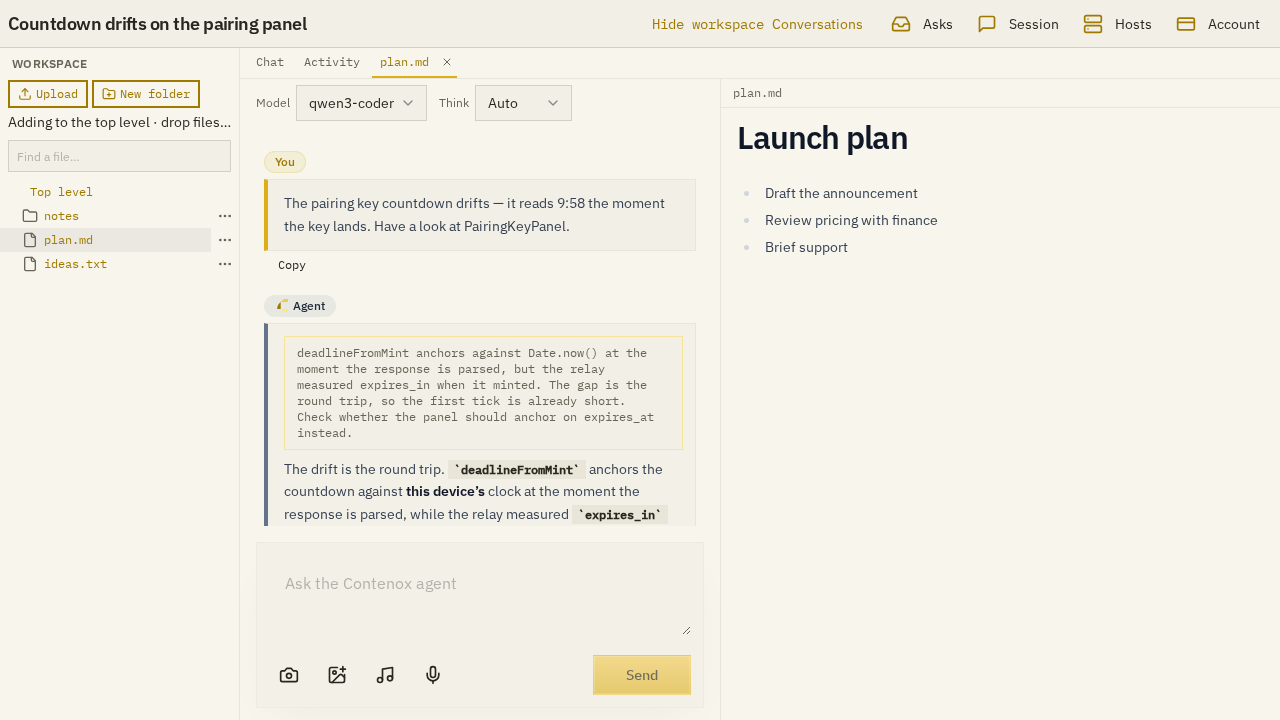Open more options for the notes folder
Image resolution: width=1280 pixels, height=720 pixels.
tap(225, 216)
